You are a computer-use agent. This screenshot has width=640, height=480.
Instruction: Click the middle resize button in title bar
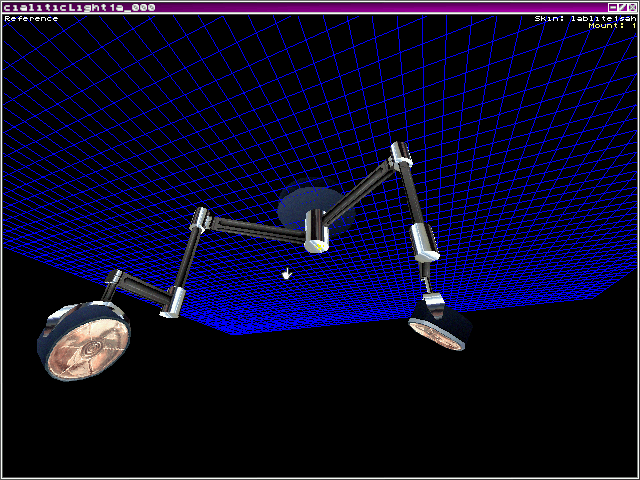tap(623, 7)
